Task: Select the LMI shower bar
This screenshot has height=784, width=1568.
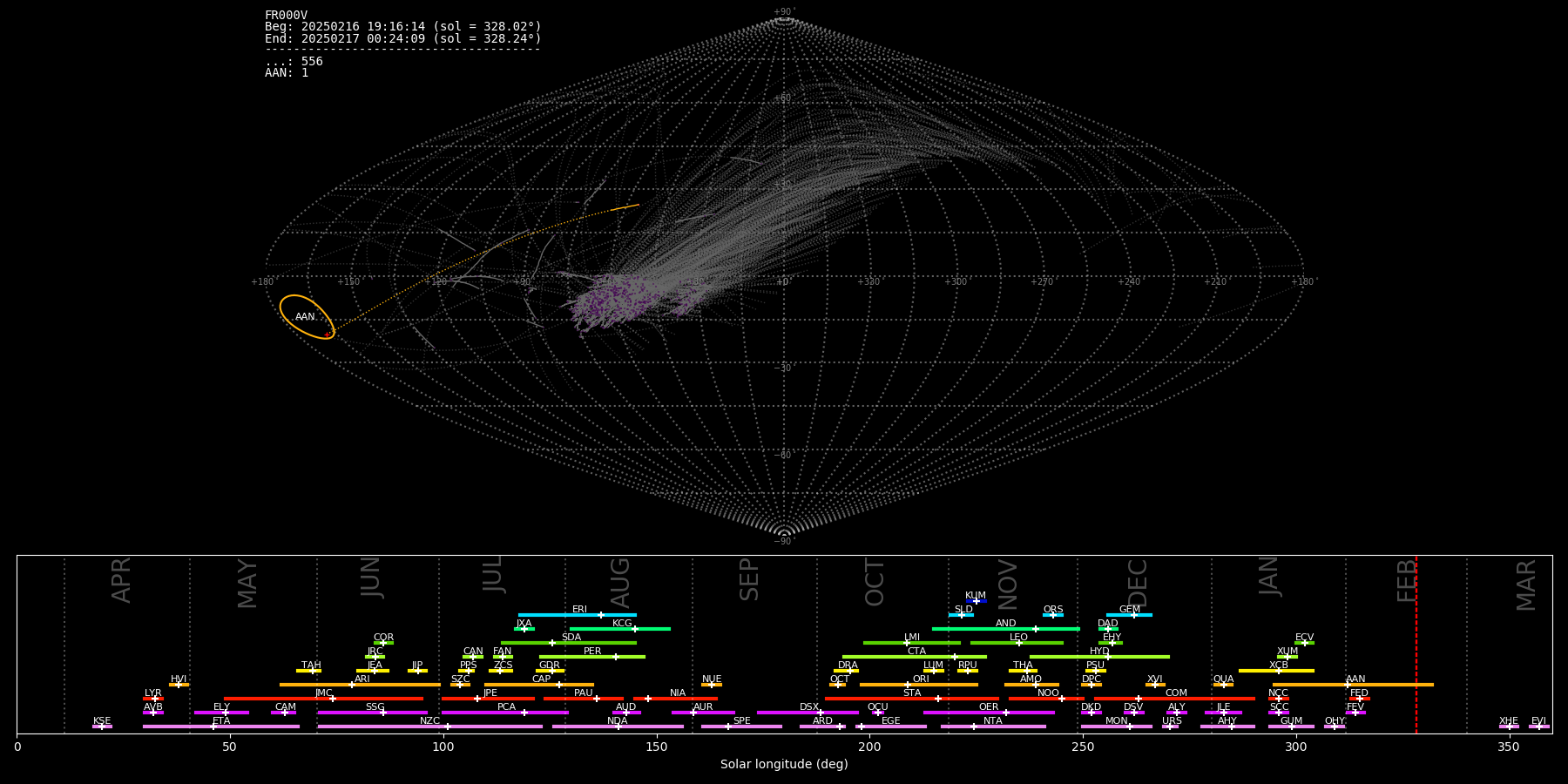Action: [912, 643]
